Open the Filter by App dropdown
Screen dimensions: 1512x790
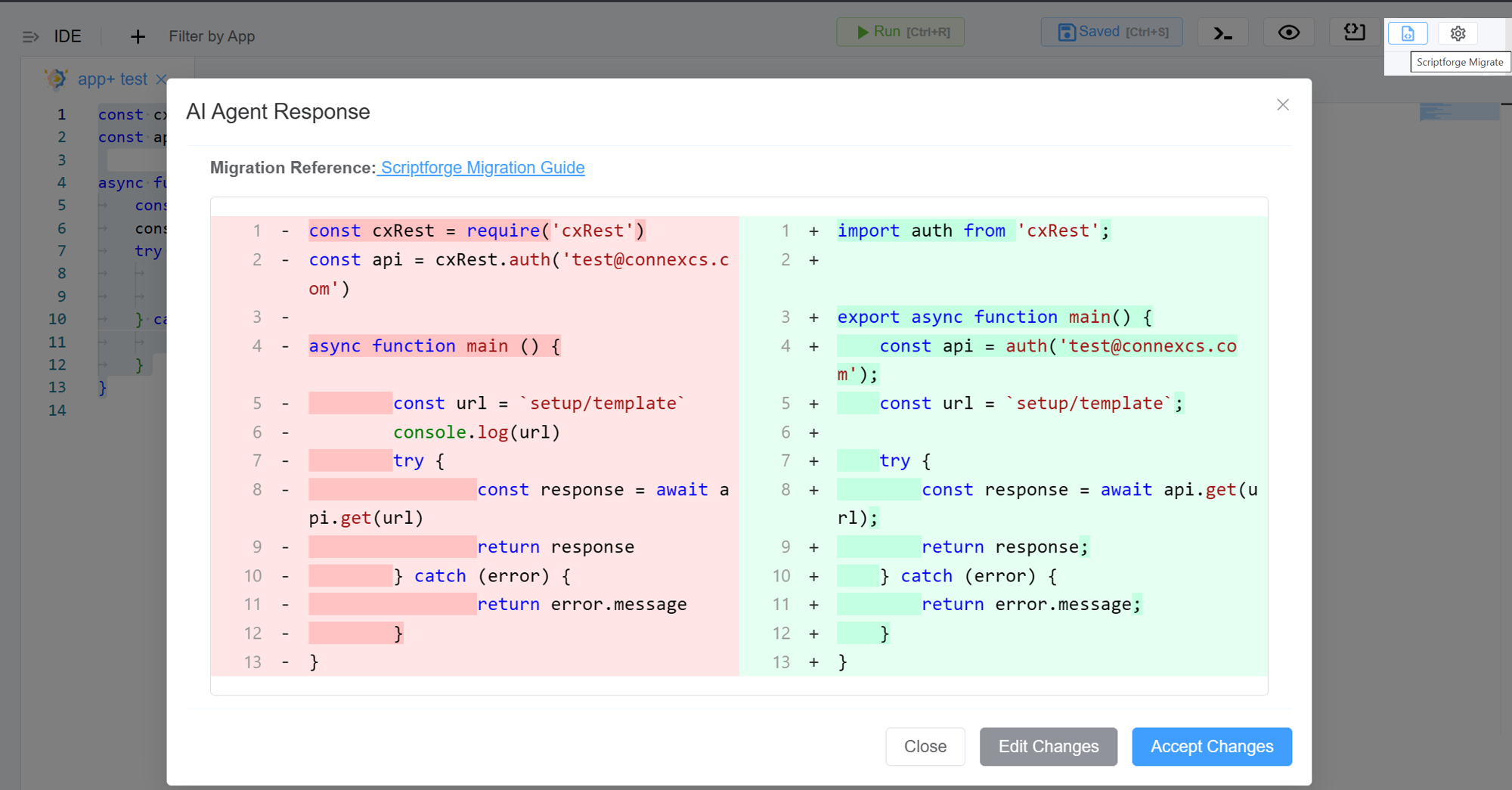point(212,36)
